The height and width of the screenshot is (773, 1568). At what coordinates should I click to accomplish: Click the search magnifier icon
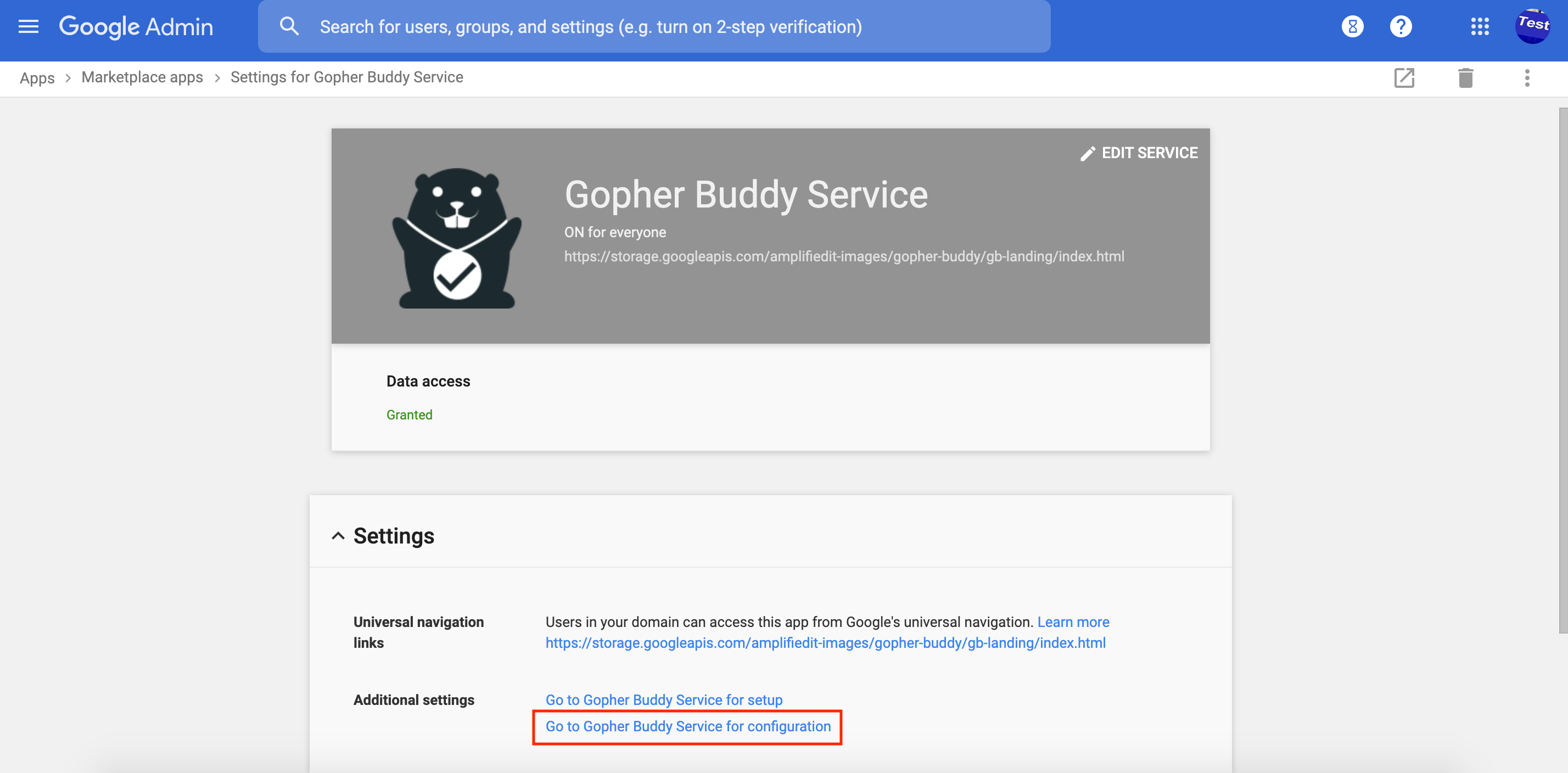point(289,27)
